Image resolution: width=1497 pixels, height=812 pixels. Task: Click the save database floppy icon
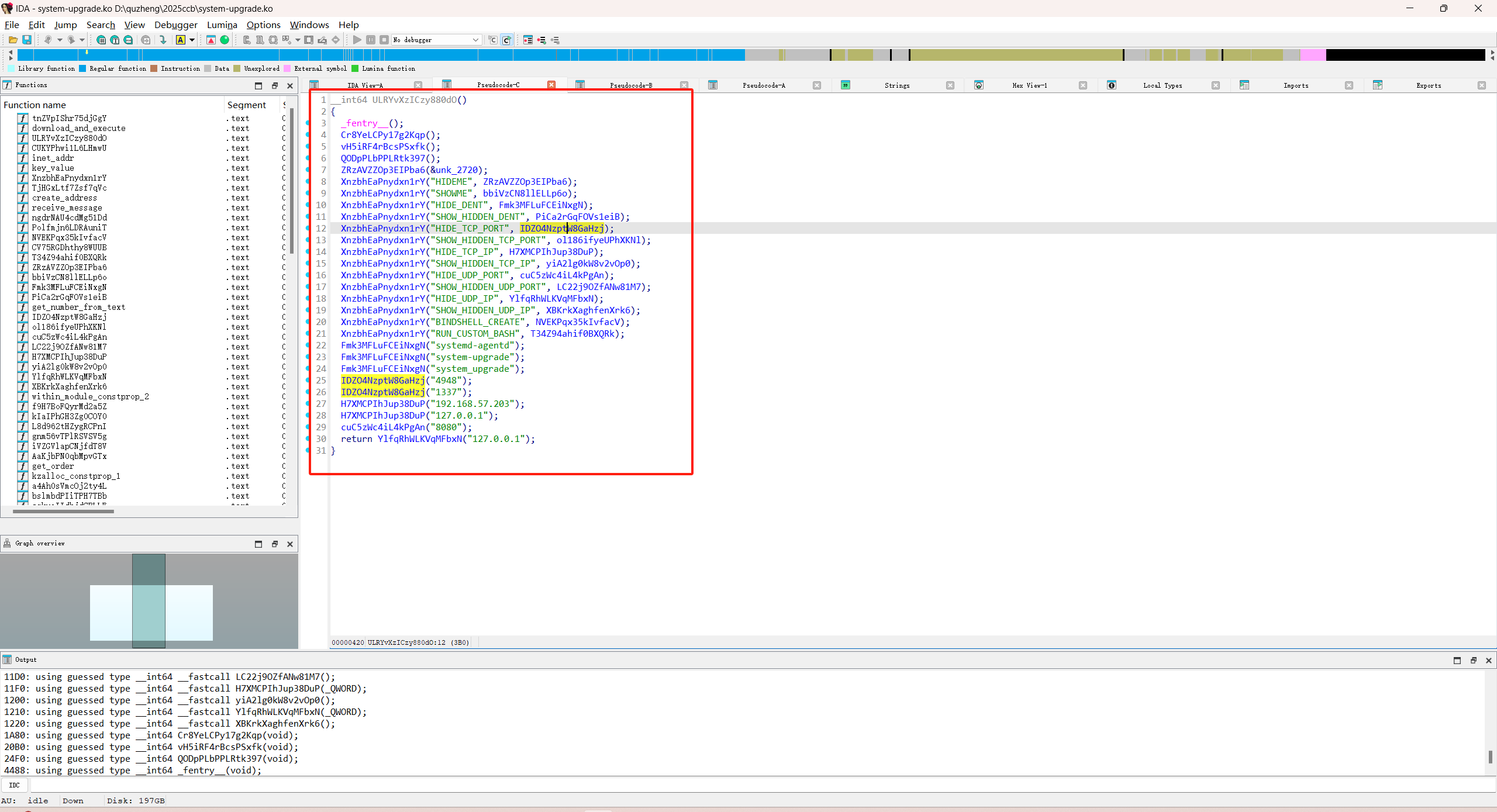[27, 40]
